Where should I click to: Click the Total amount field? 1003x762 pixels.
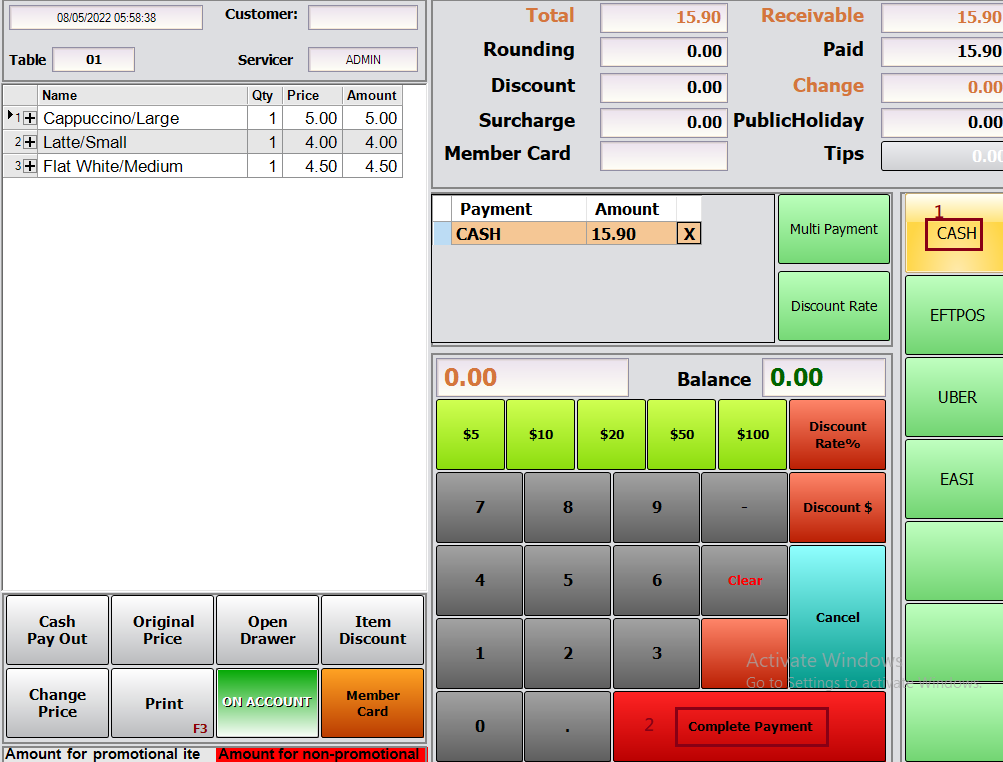pyautogui.click(x=663, y=17)
